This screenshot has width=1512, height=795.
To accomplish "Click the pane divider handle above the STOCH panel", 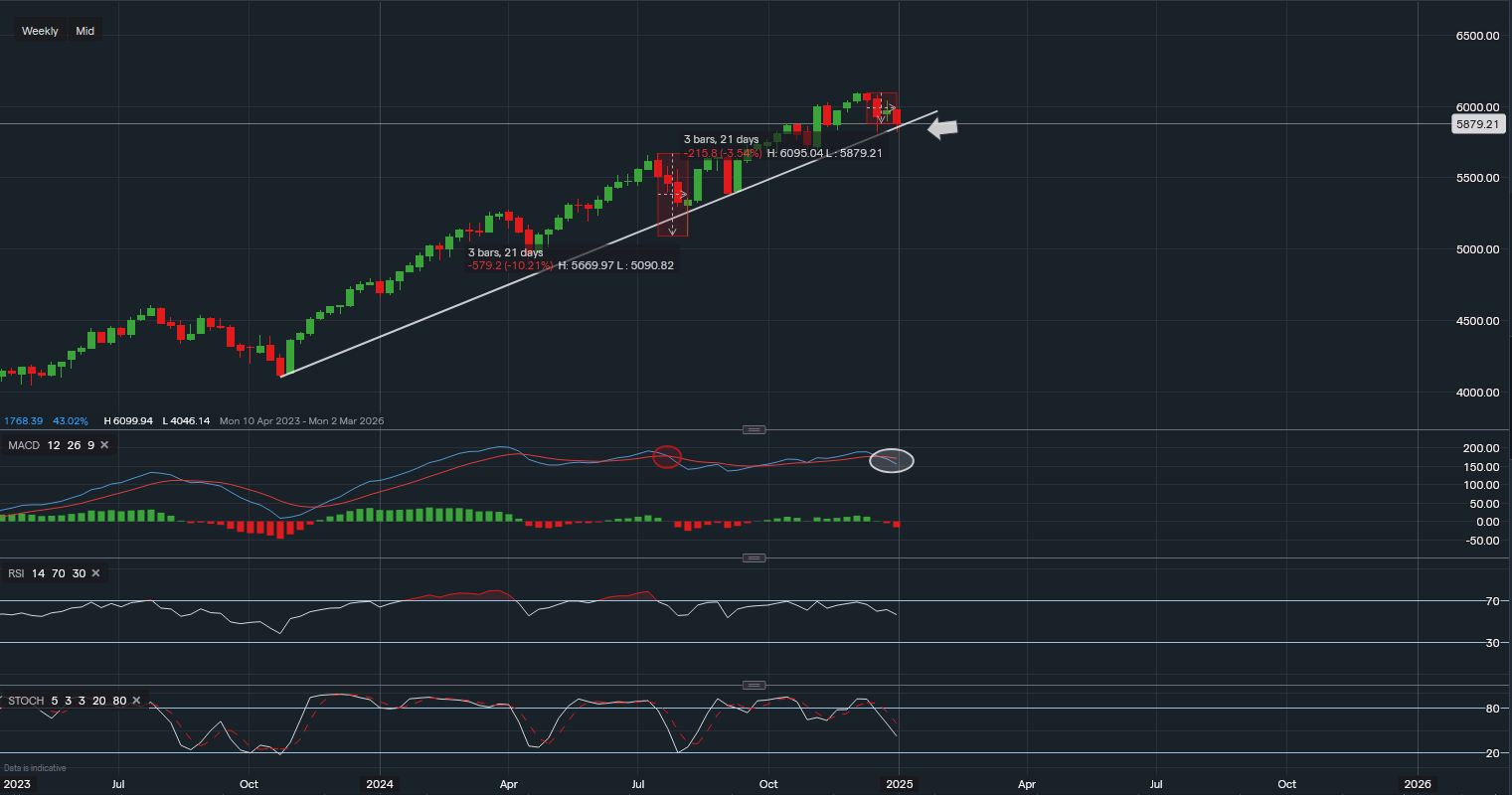I will [x=754, y=684].
